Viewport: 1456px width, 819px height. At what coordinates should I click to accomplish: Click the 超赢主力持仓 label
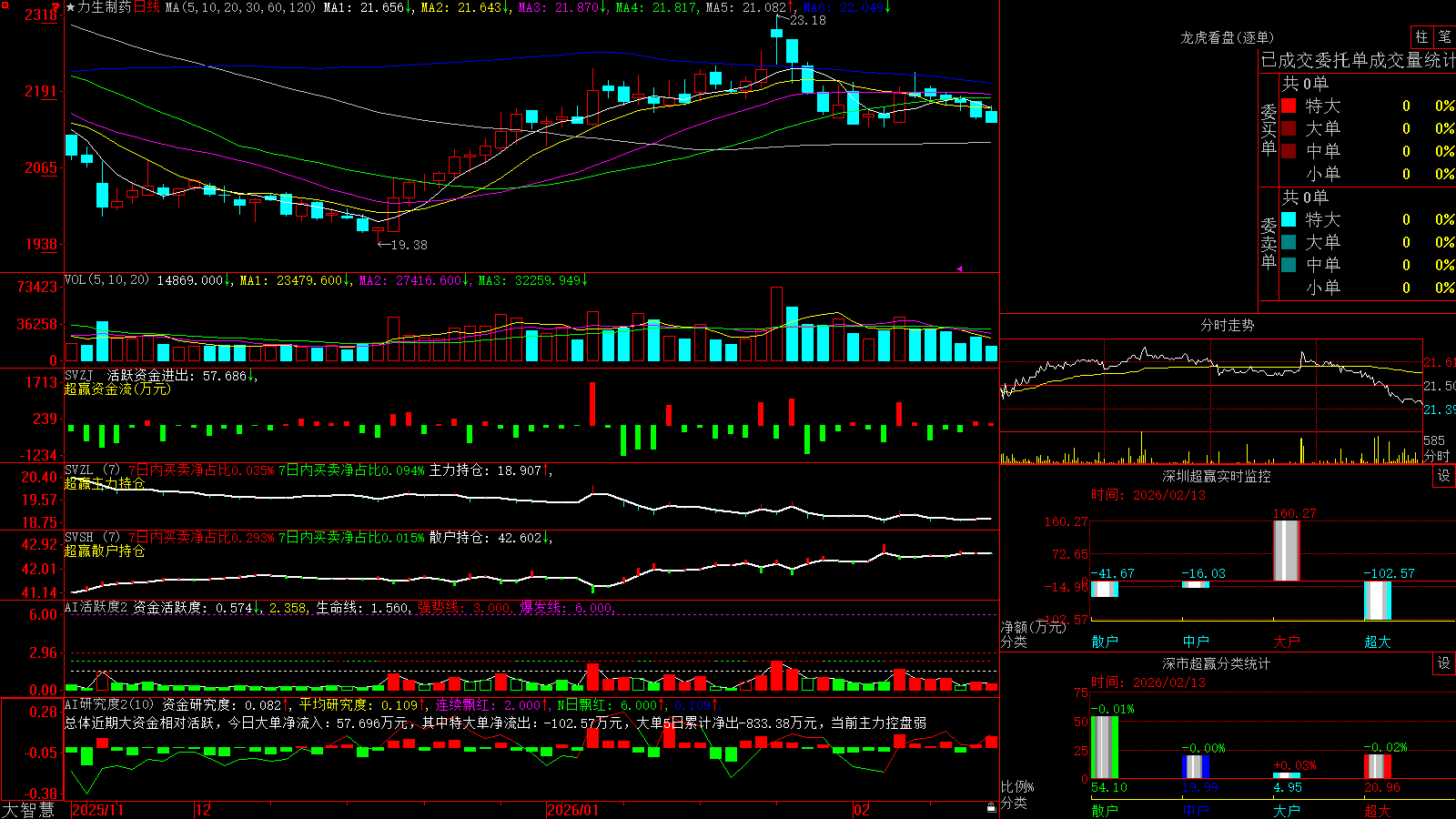pyautogui.click(x=105, y=483)
